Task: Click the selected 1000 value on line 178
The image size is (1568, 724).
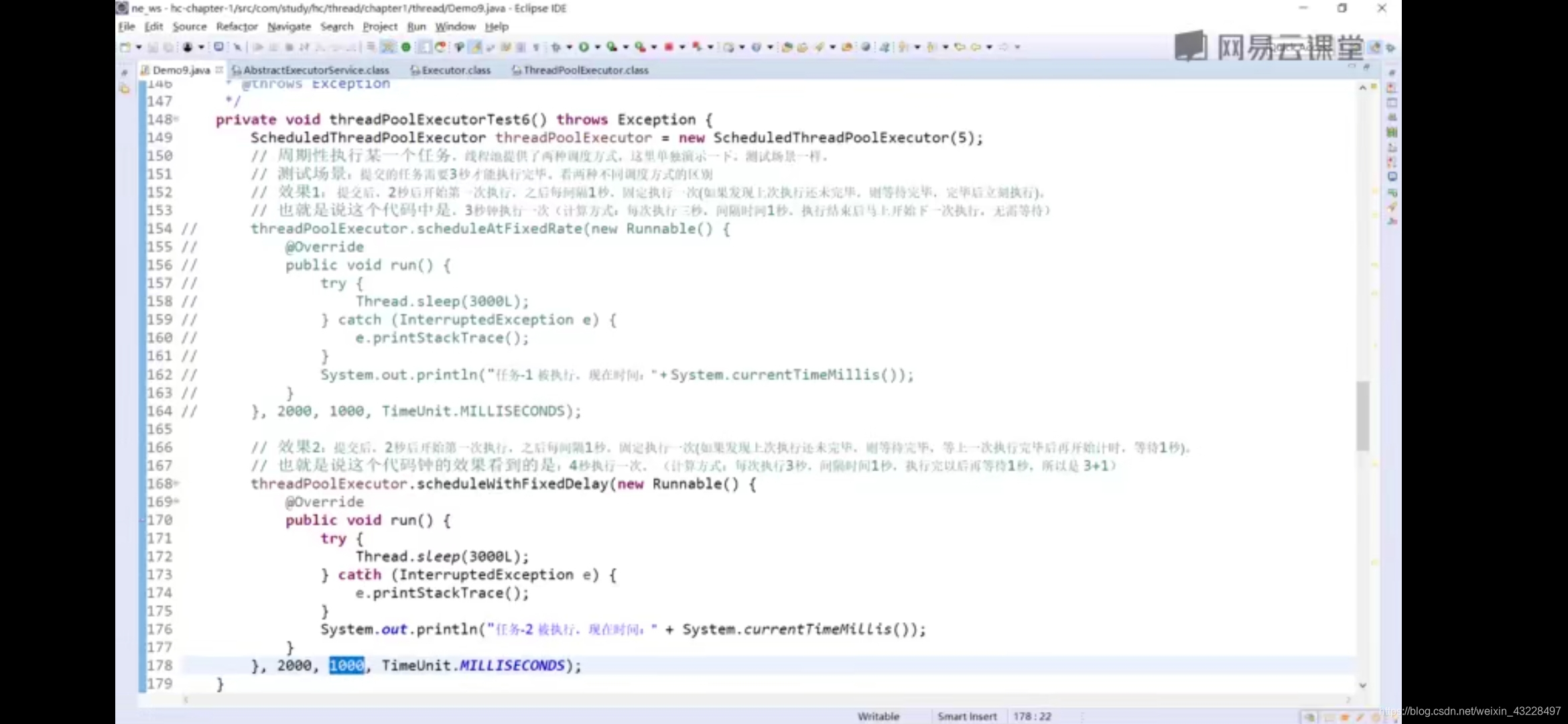Action: (346, 666)
